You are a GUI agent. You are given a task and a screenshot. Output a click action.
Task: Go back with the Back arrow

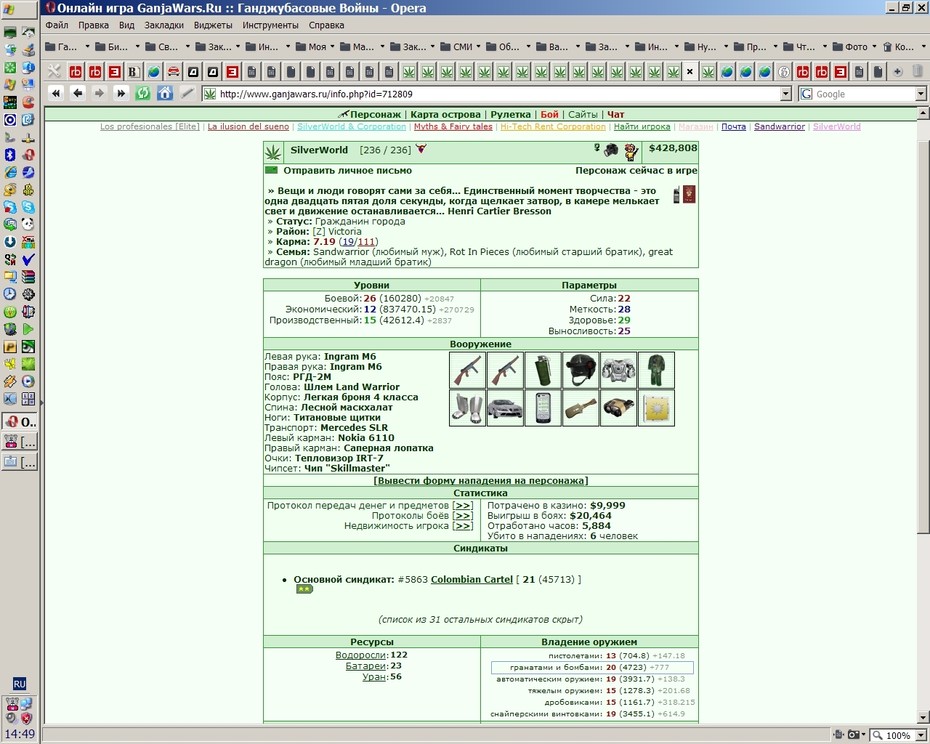(x=78, y=93)
